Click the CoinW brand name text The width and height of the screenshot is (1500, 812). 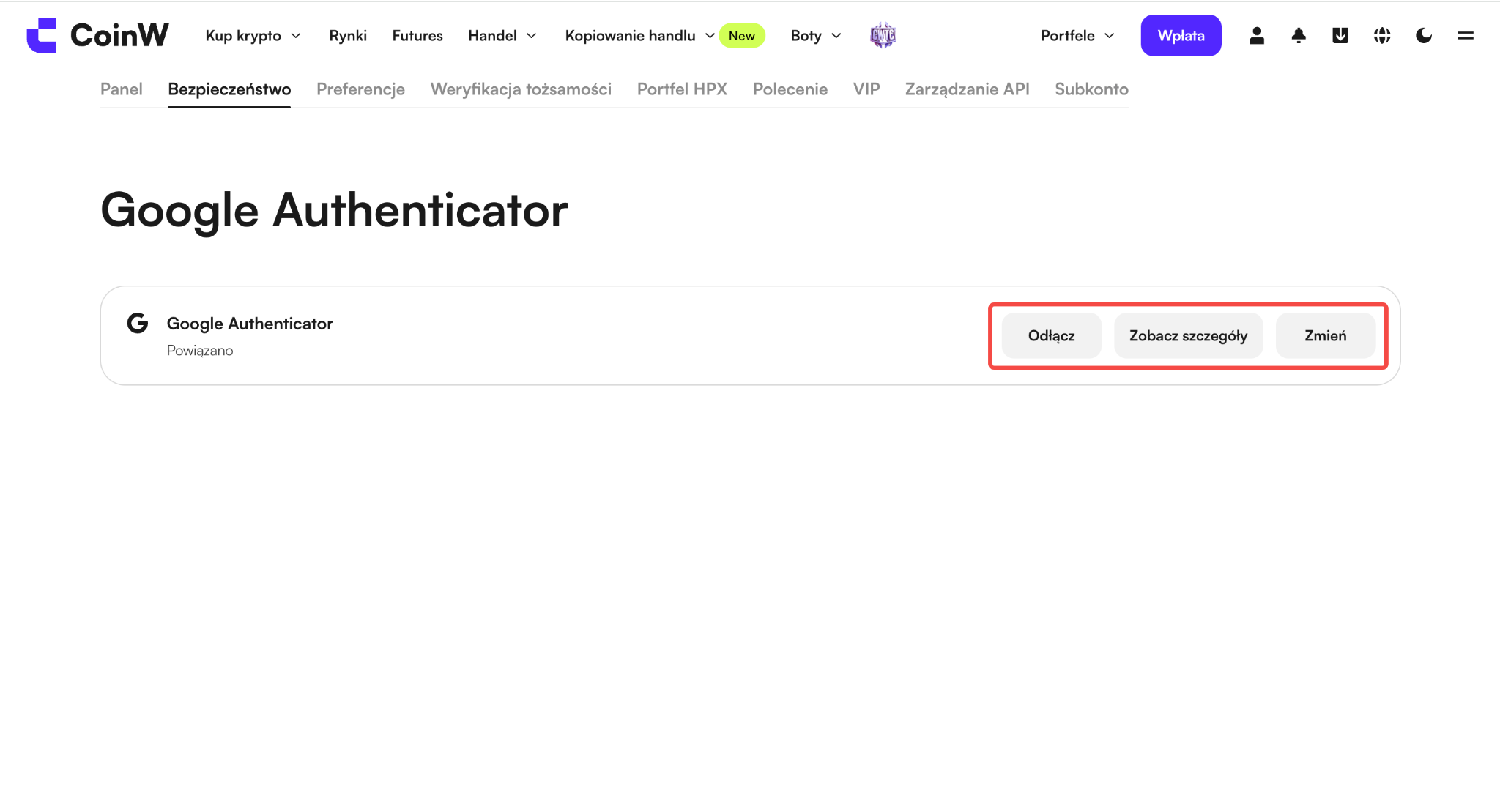pyautogui.click(x=119, y=35)
